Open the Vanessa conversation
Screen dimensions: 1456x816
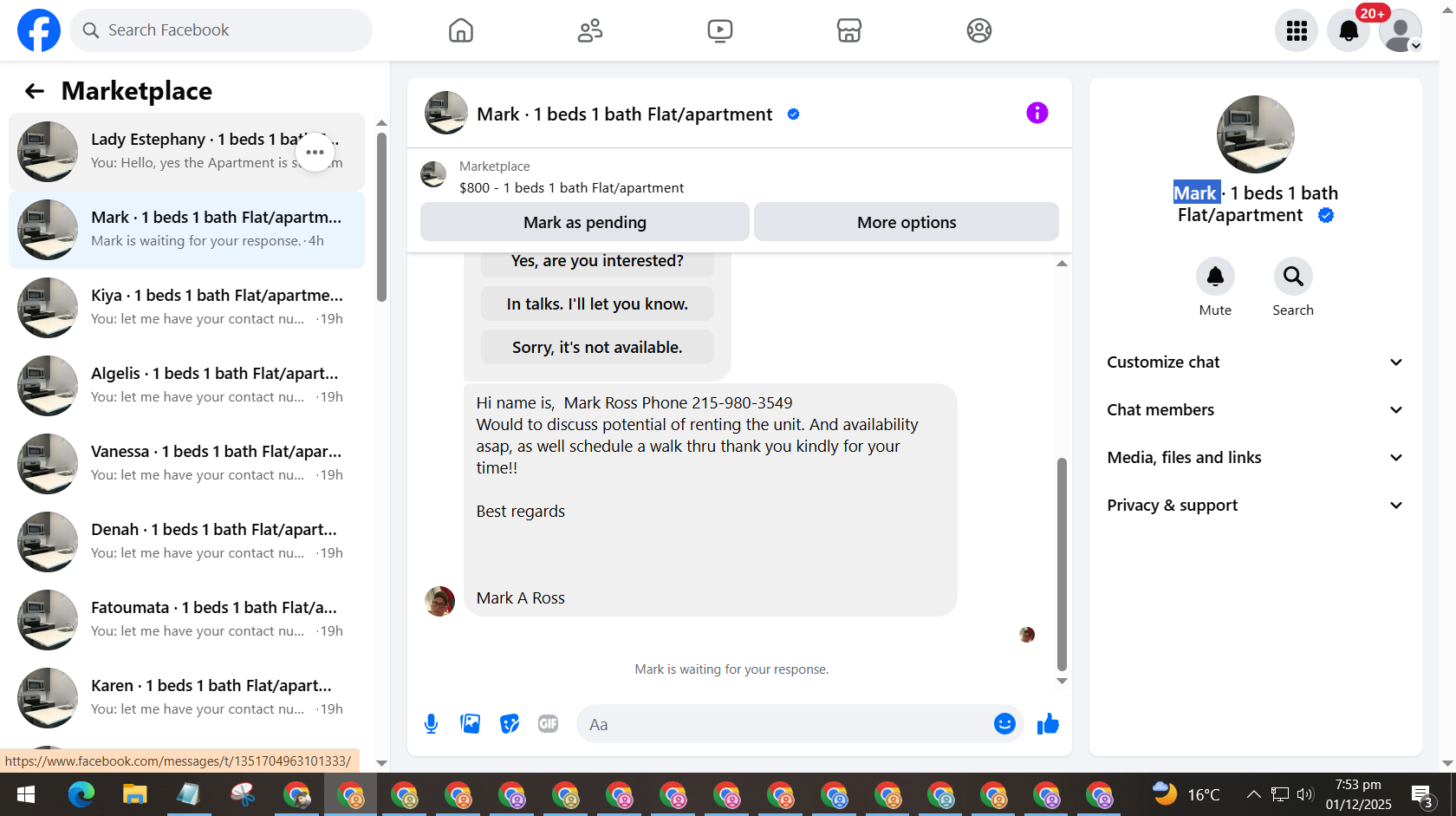click(186, 464)
